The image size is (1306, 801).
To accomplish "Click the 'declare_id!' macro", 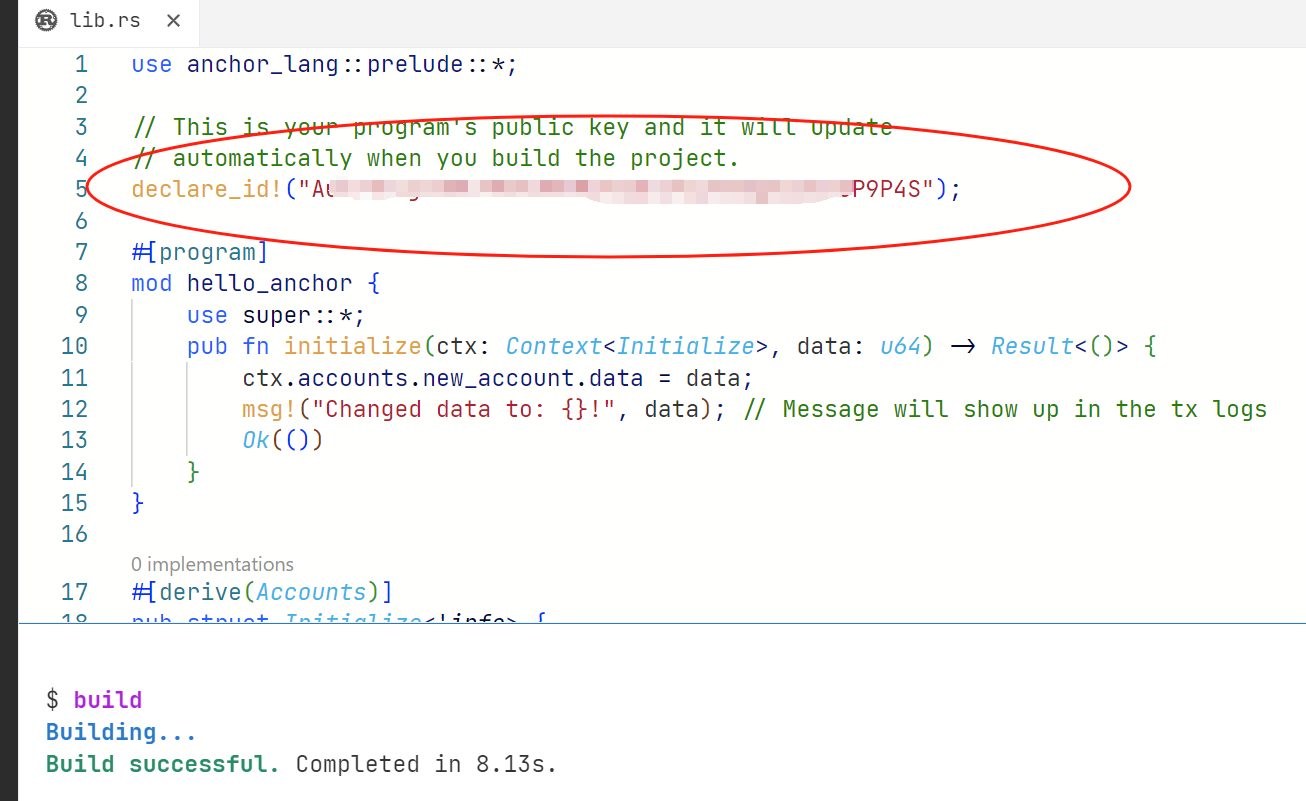I will pyautogui.click(x=207, y=189).
